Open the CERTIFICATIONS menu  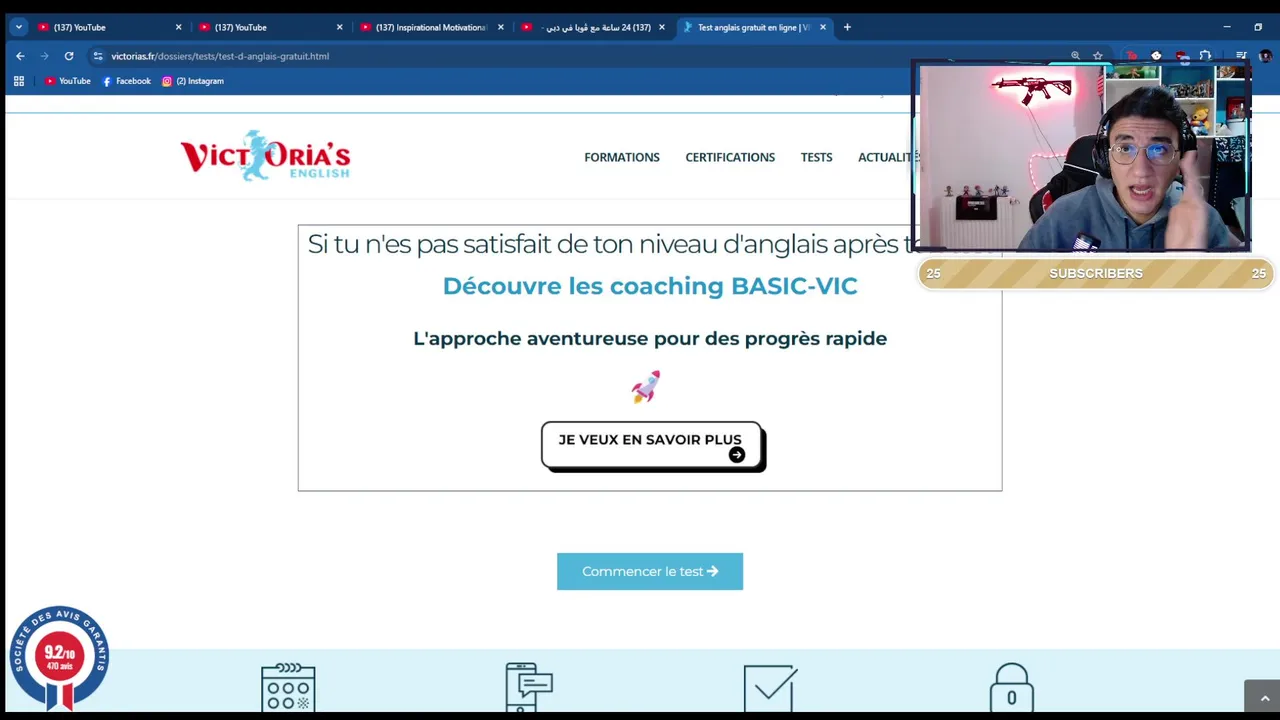click(x=730, y=157)
